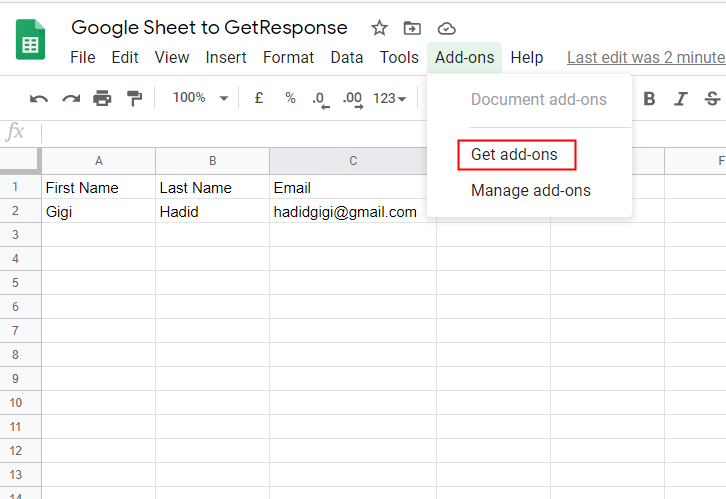Select the Gigi cell

tap(99, 212)
